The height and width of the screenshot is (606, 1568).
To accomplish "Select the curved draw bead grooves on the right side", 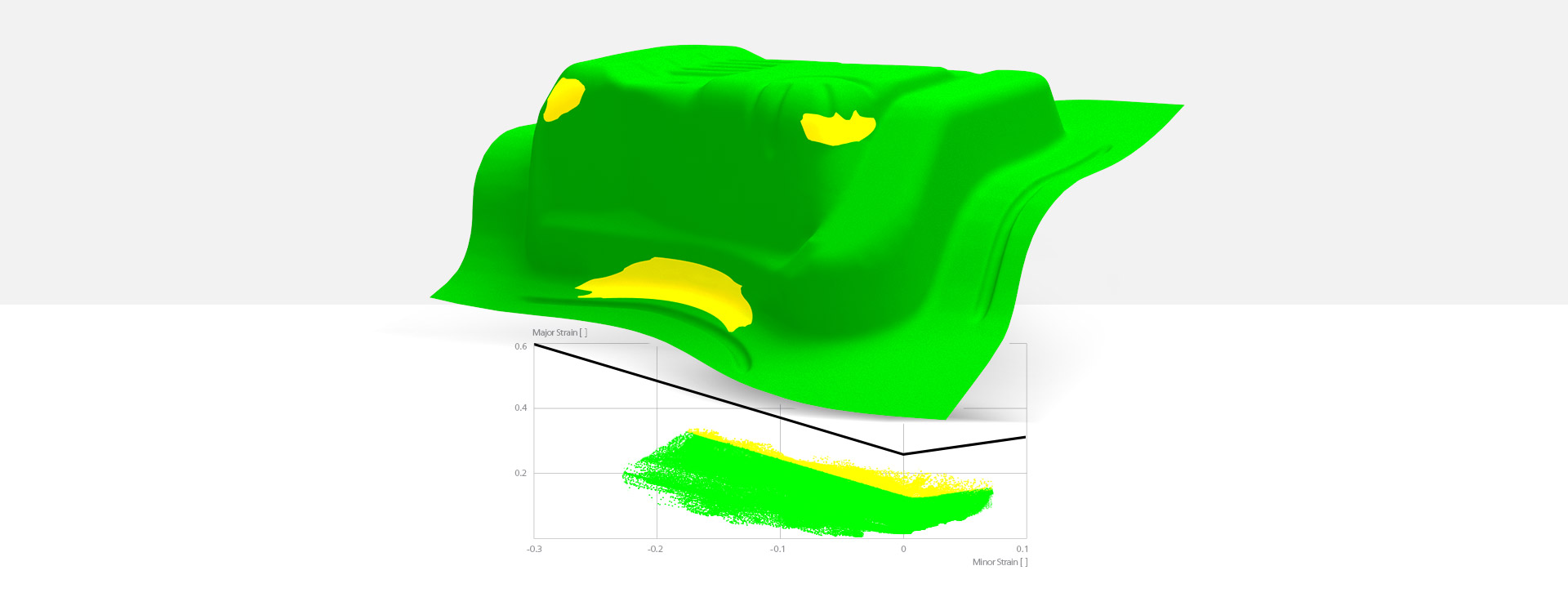I will tap(1013, 237).
